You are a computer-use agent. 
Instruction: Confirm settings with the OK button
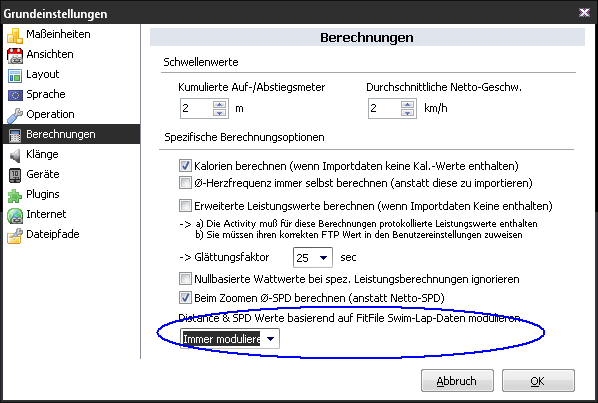[x=538, y=381]
